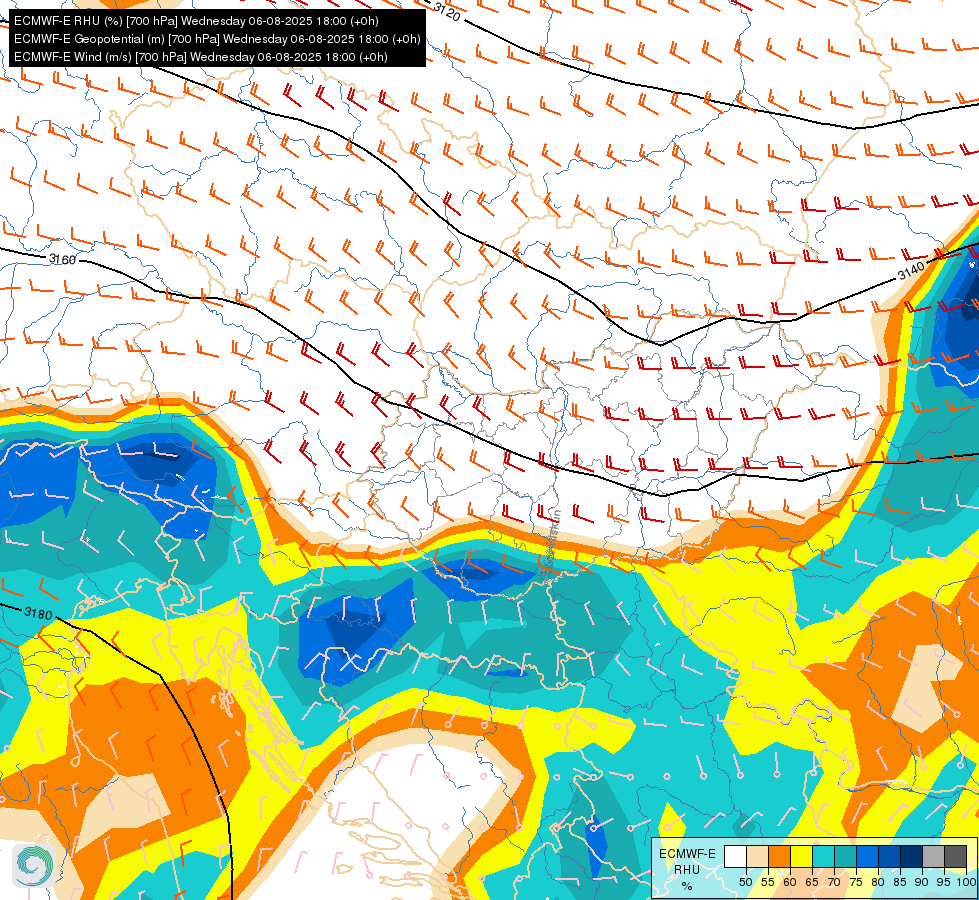Select the teal 70-75% legend swatch

[845, 856]
